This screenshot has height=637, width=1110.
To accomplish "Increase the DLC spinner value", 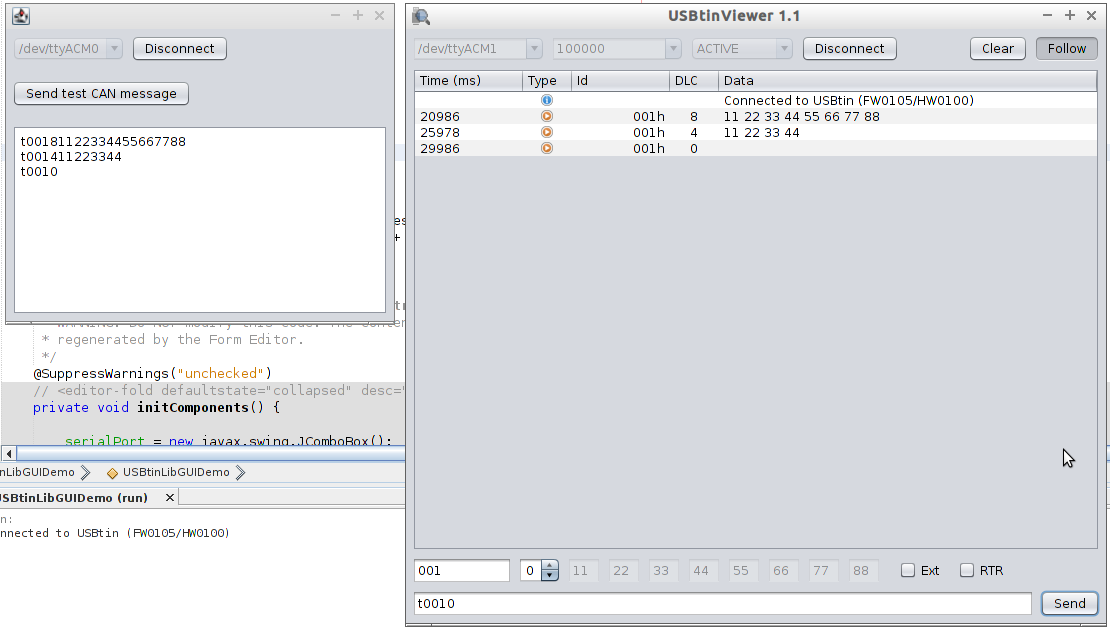I will point(550,566).
